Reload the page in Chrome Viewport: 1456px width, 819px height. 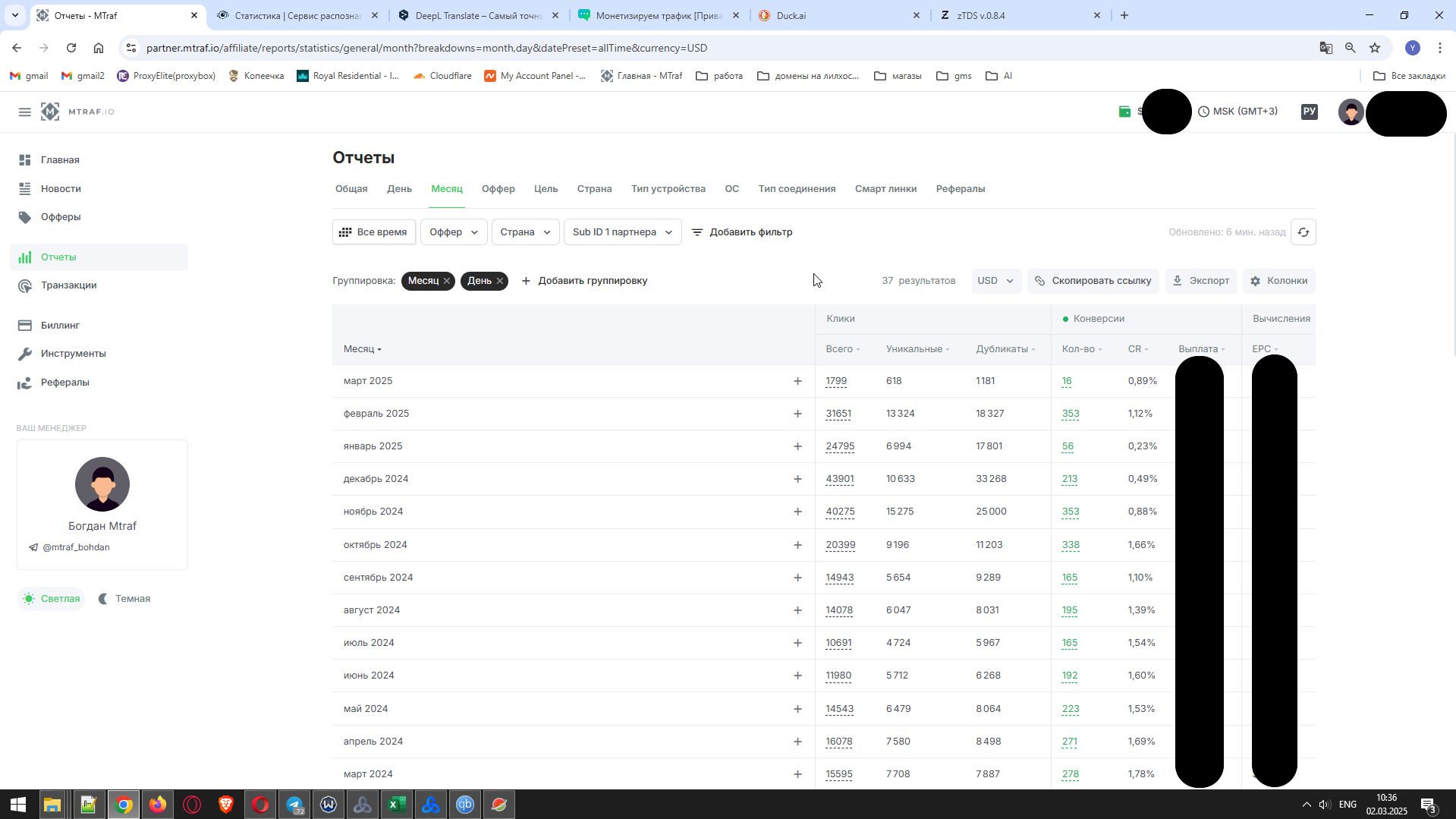coord(71,48)
